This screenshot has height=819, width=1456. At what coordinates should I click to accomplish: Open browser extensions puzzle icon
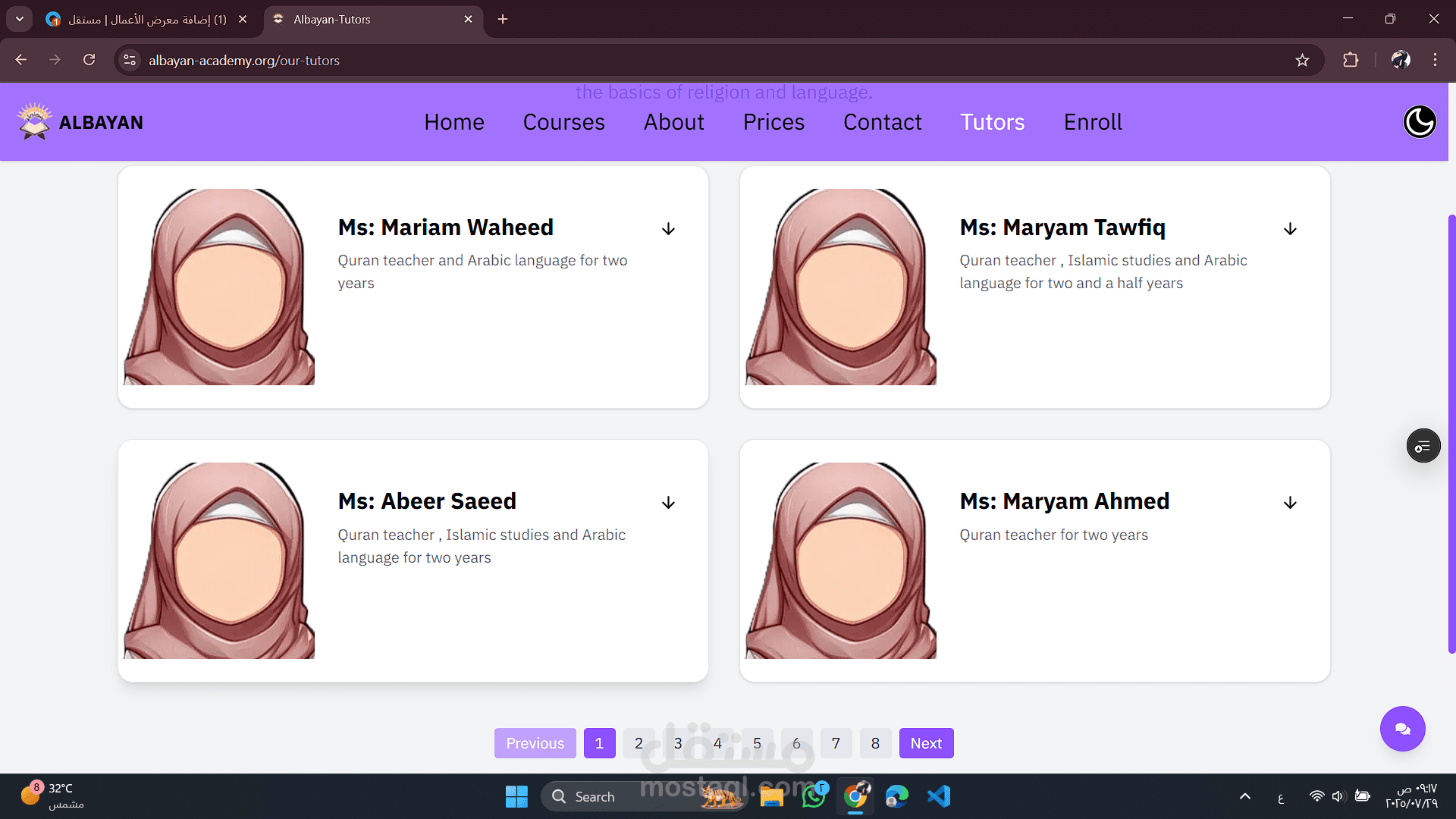[x=1351, y=61]
